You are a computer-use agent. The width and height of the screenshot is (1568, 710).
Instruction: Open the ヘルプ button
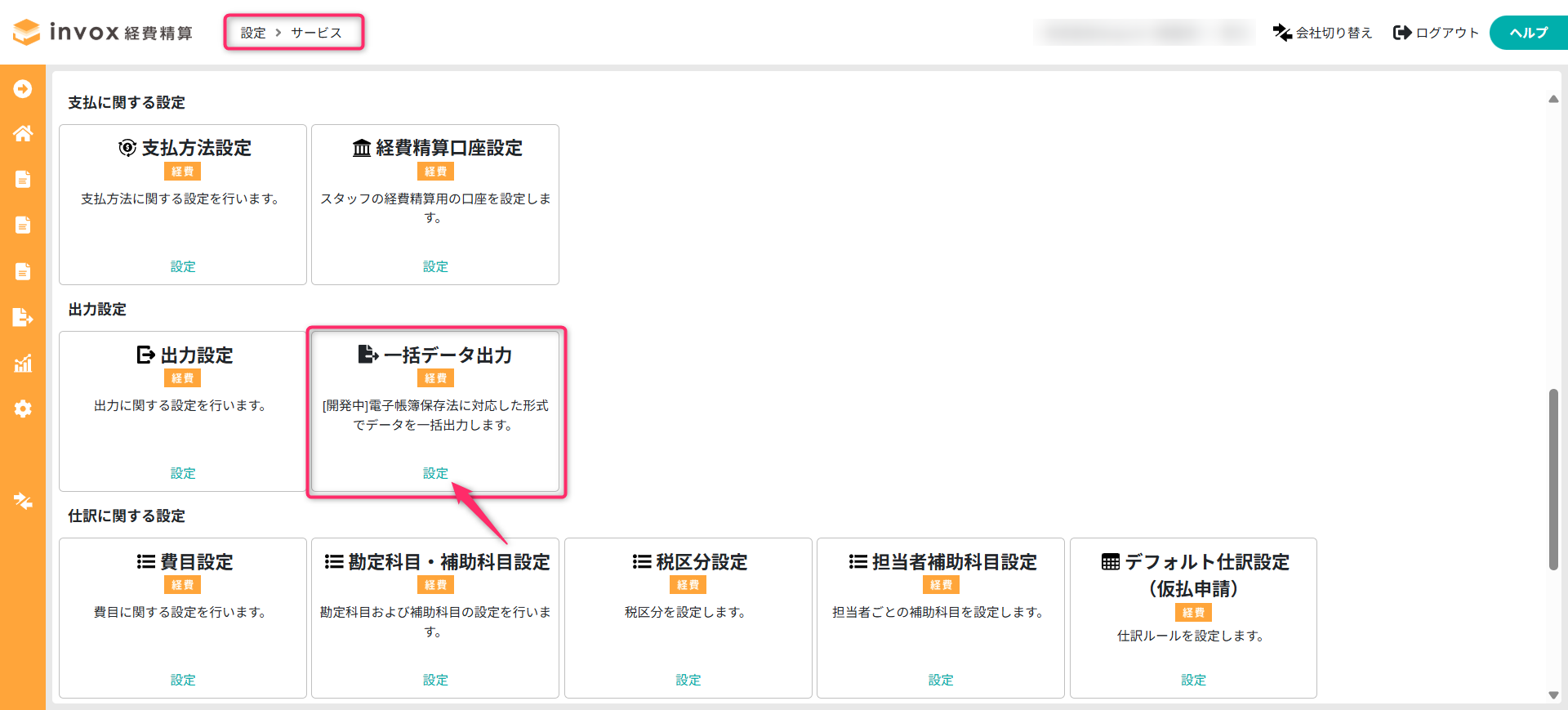click(x=1528, y=33)
